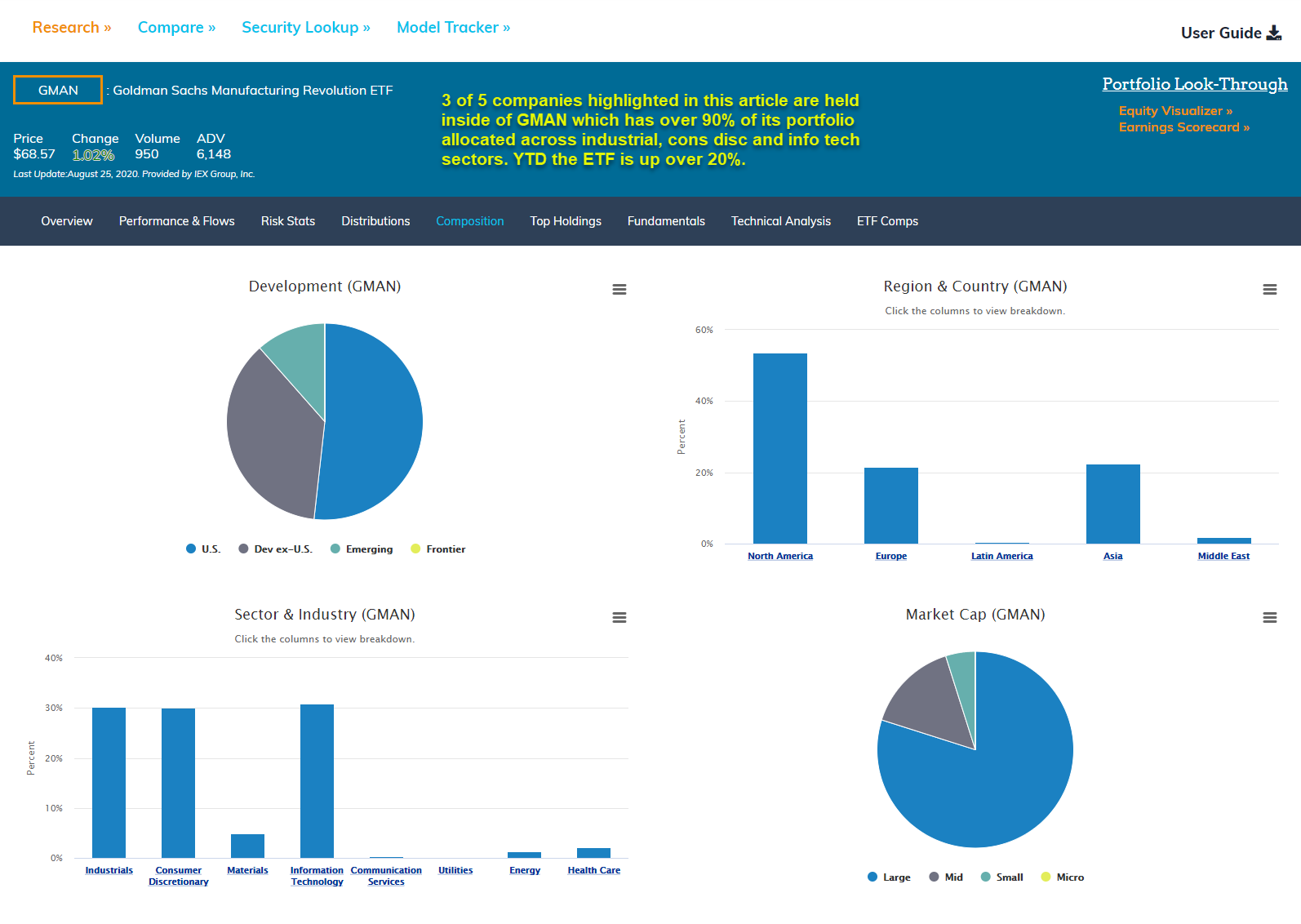Toggle the Dev ex-U.S. legend item

tap(275, 549)
